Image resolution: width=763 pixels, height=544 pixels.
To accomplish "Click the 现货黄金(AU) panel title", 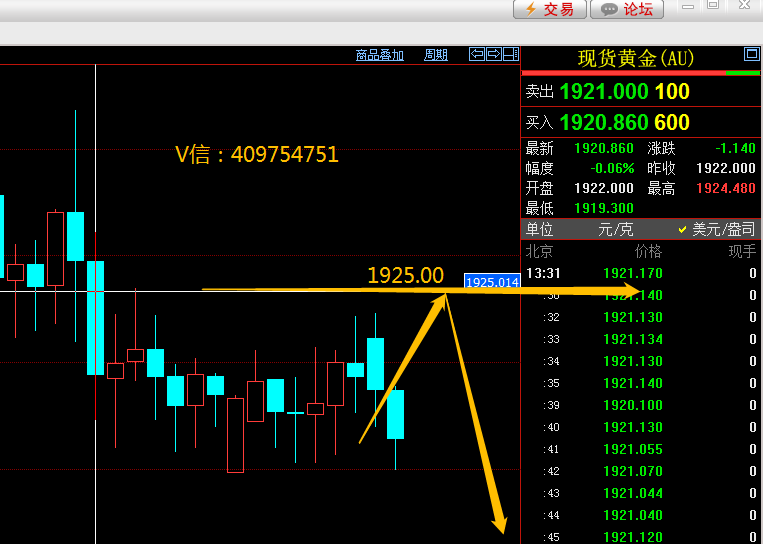I will point(636,59).
